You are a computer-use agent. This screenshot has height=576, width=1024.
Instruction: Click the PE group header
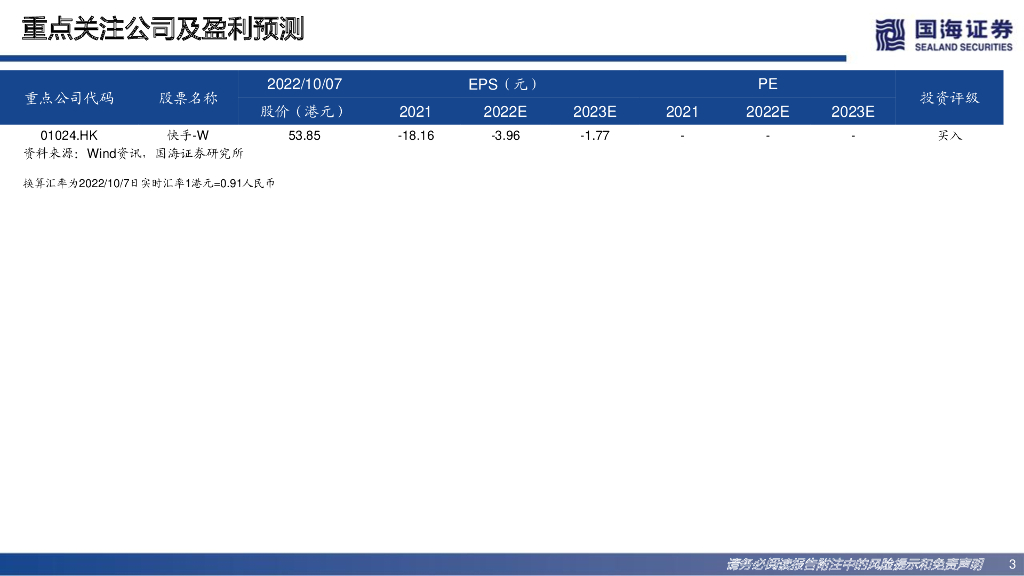[x=767, y=84]
